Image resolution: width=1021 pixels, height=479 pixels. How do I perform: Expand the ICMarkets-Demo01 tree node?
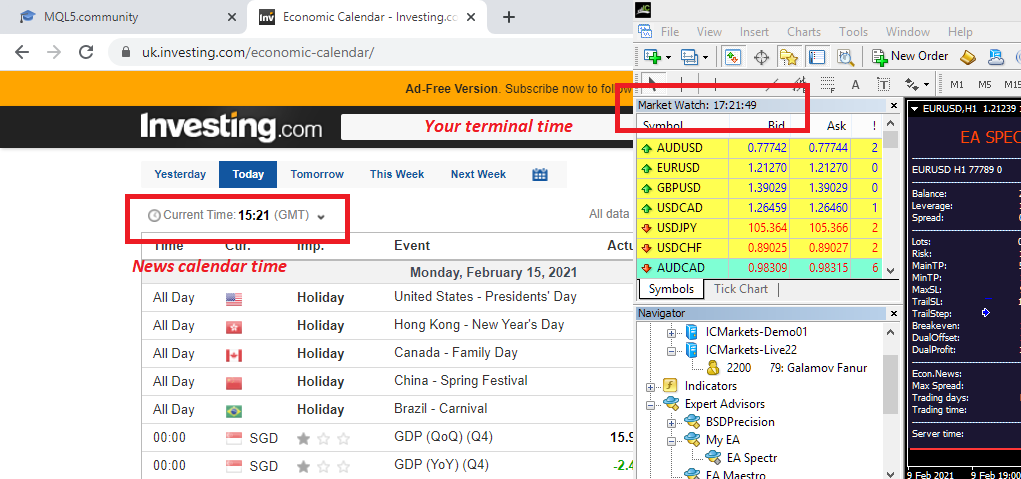click(x=671, y=333)
